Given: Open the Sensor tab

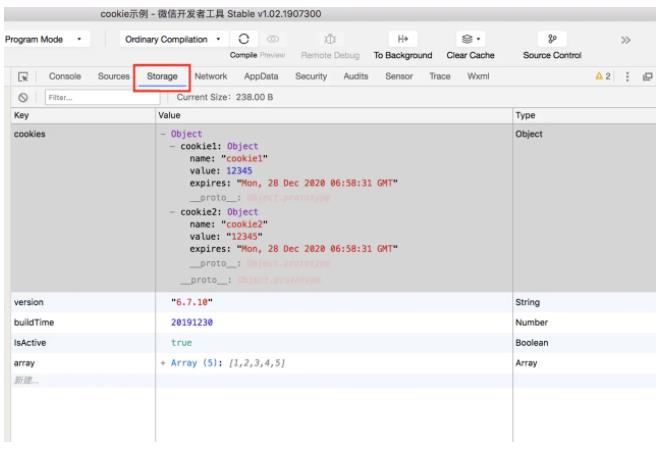Looking at the screenshot, I should [x=399, y=76].
